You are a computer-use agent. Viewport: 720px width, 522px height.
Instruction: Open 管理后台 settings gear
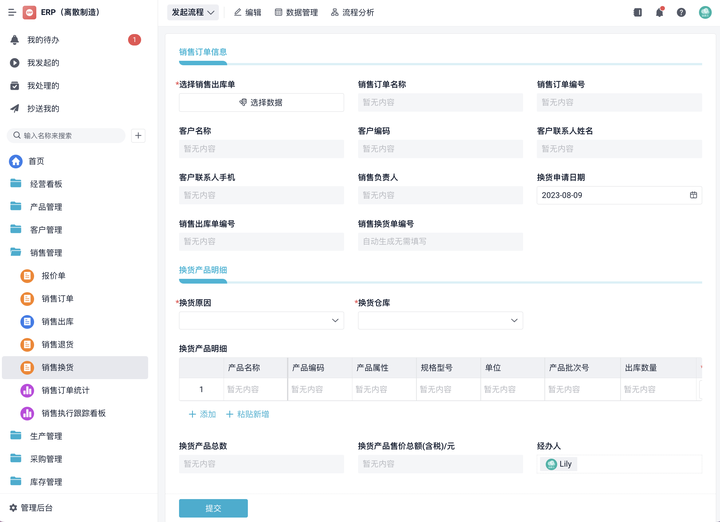14,508
